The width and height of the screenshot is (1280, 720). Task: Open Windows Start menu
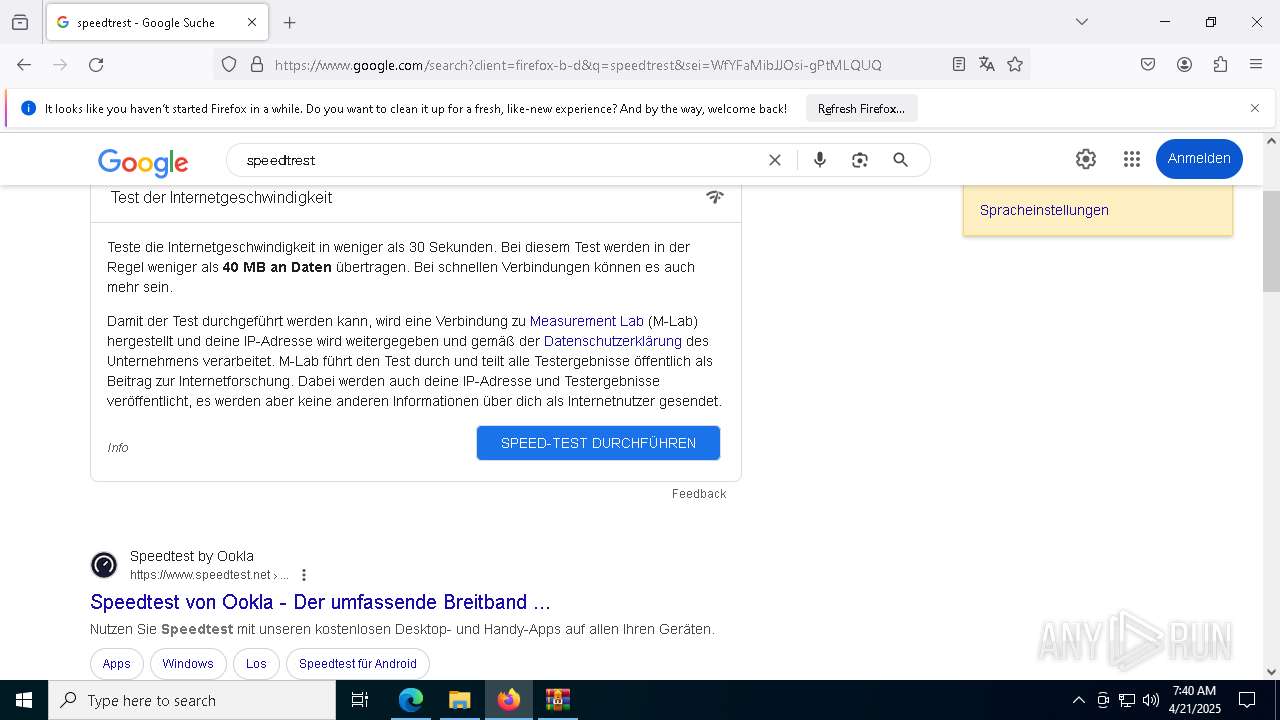click(x=24, y=700)
